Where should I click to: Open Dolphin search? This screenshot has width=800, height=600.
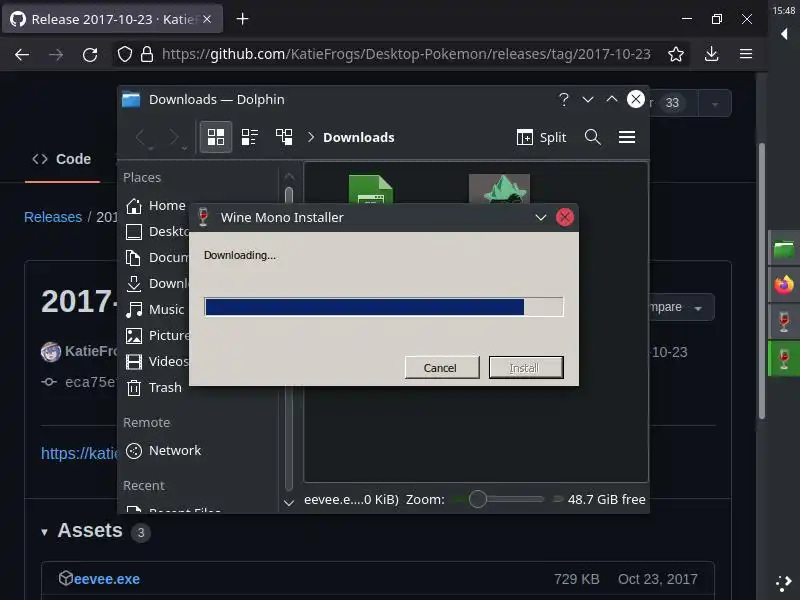pyautogui.click(x=592, y=137)
